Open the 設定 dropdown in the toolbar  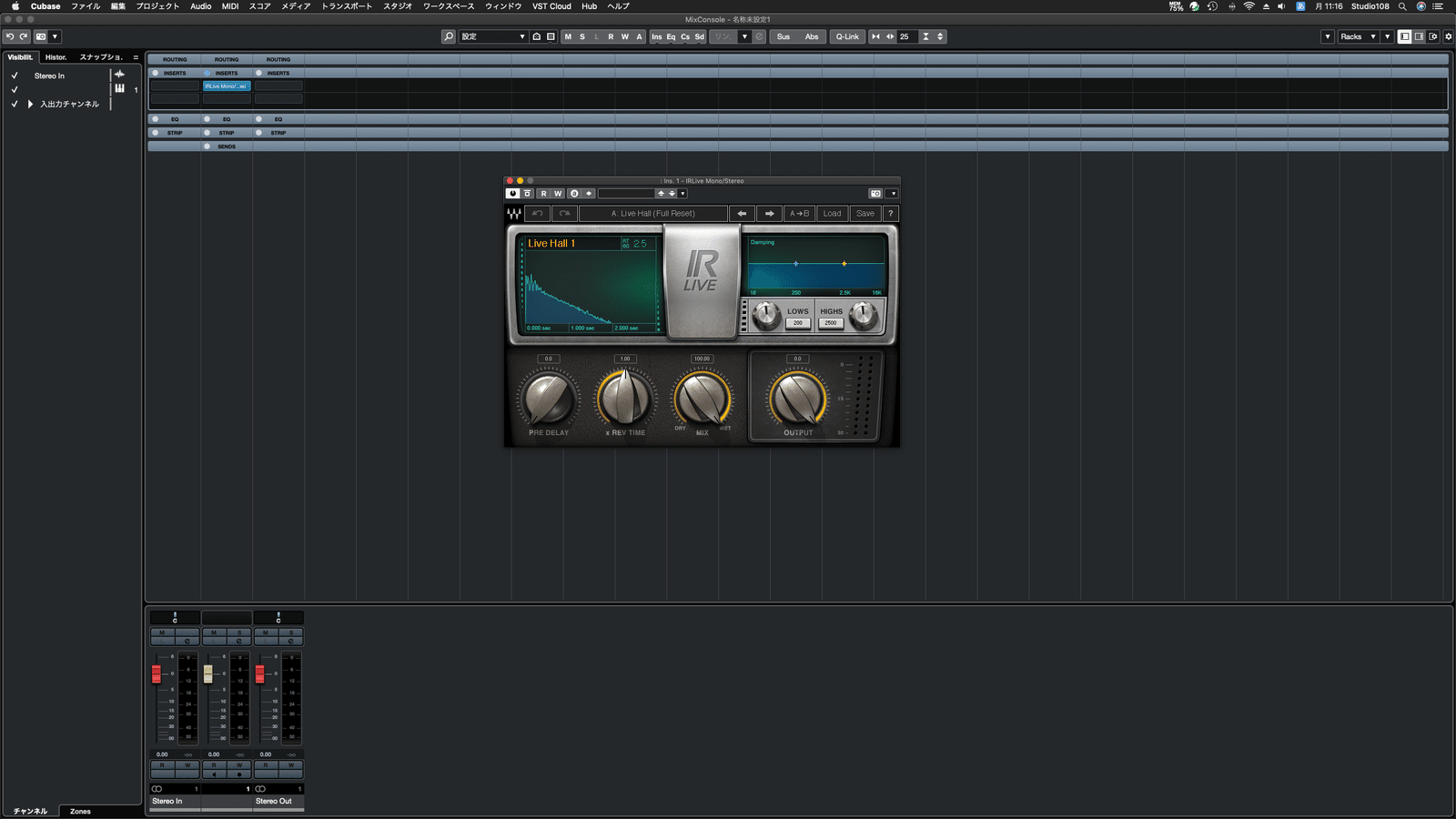coord(520,36)
